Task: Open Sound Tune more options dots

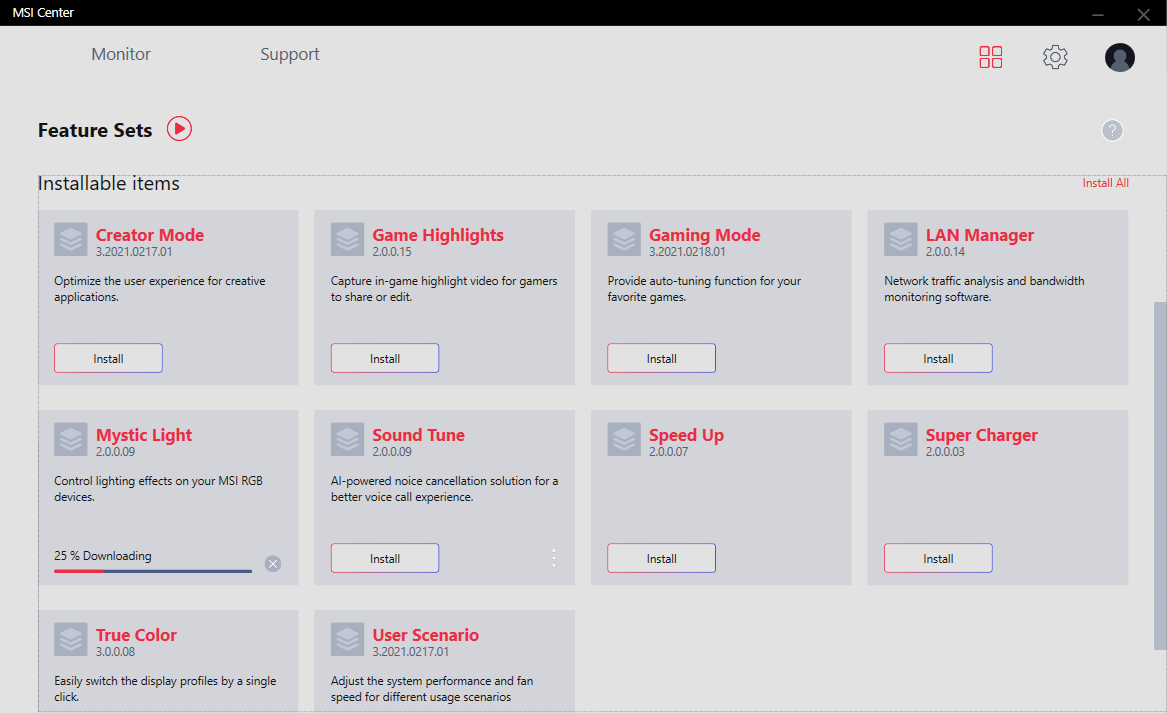Action: point(554,558)
